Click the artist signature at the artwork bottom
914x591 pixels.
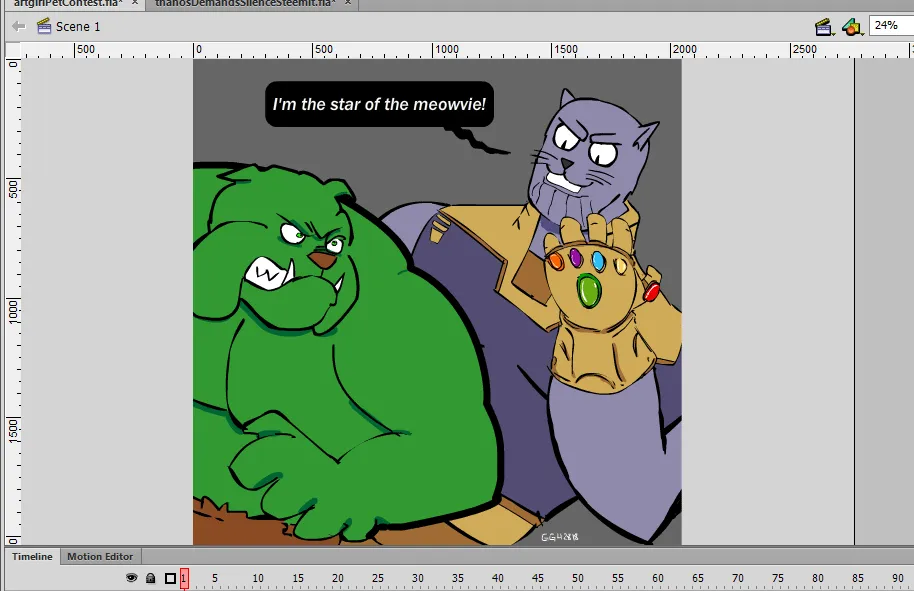point(560,537)
